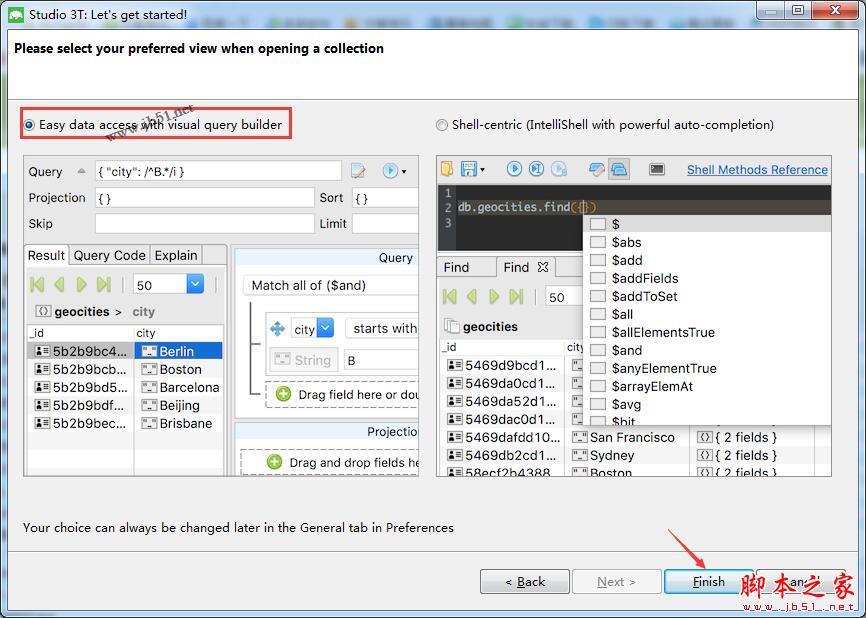Click green plus next to Drag field here
The height and width of the screenshot is (618, 866).
click(x=283, y=394)
